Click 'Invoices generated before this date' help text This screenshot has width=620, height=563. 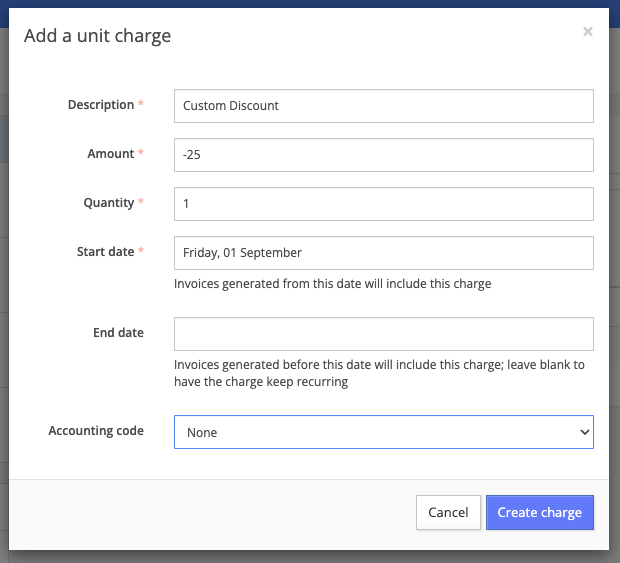point(379,373)
